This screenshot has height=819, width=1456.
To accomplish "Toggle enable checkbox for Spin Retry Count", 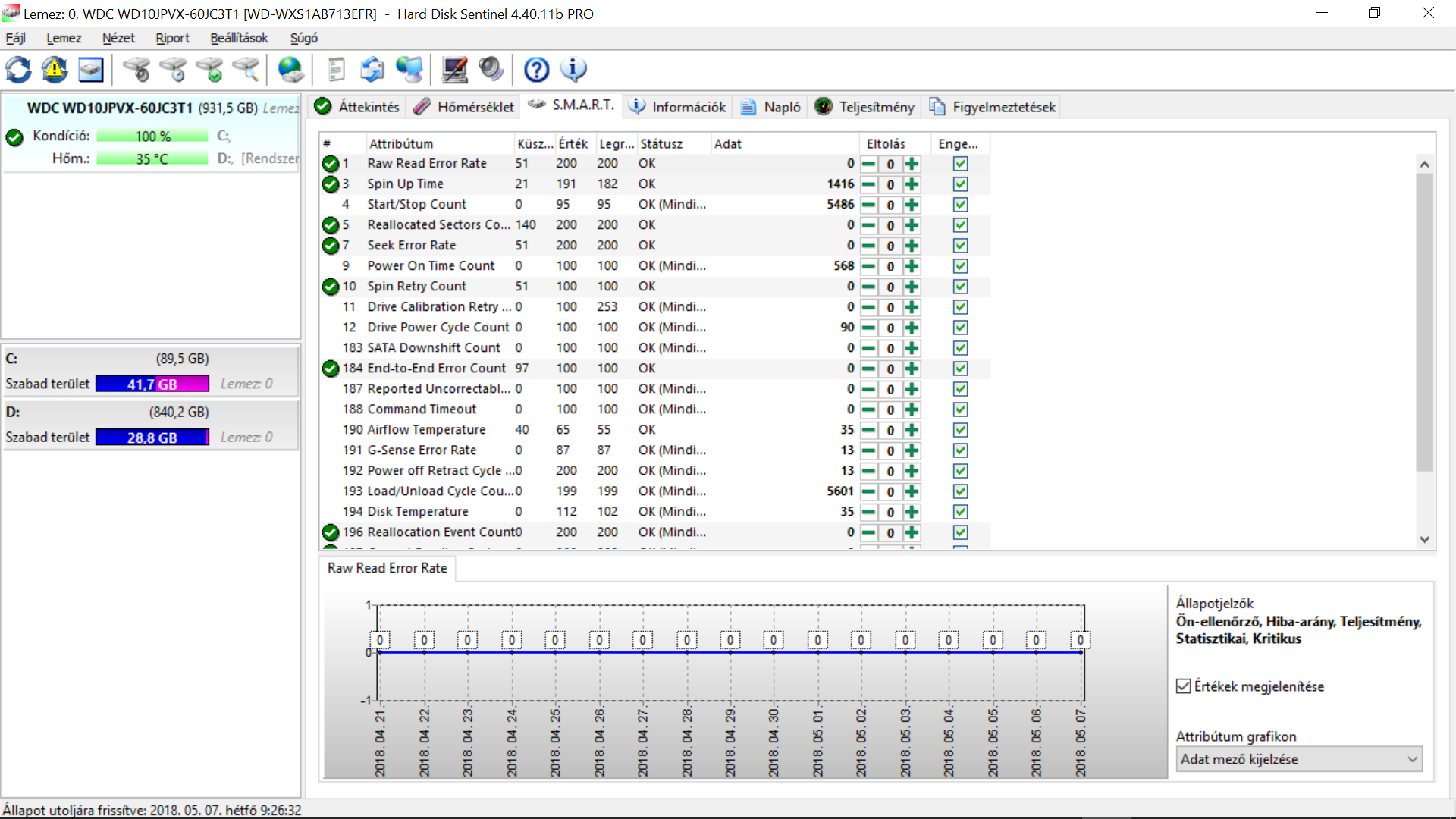I will tap(961, 287).
